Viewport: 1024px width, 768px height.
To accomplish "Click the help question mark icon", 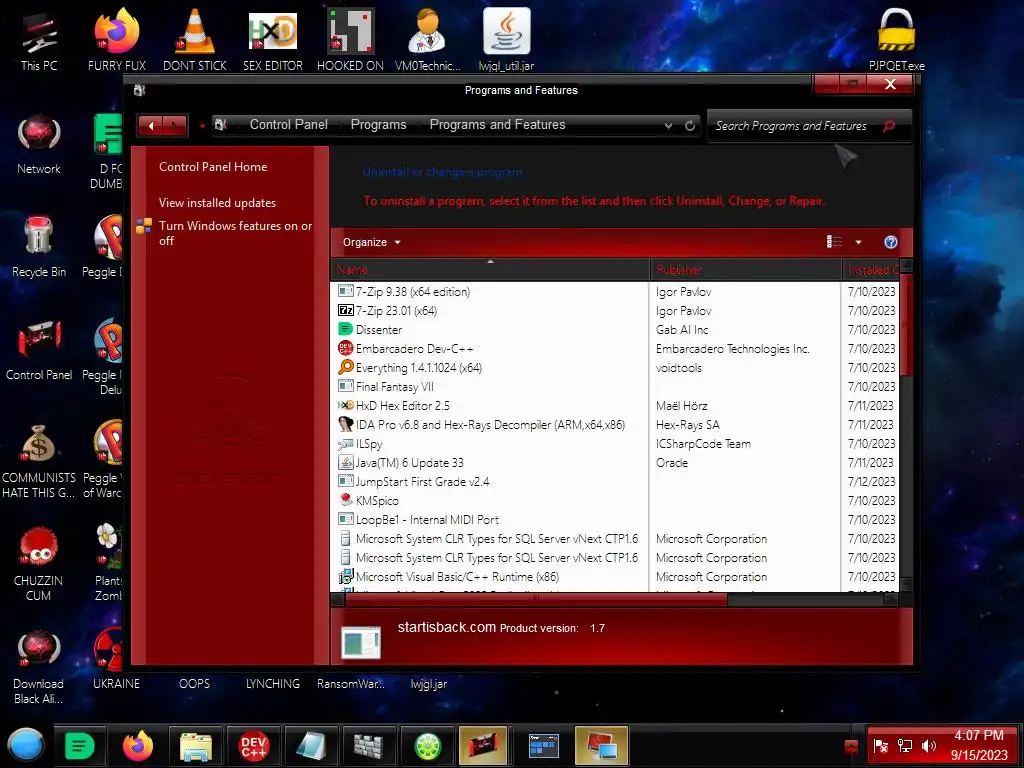I will [x=890, y=242].
